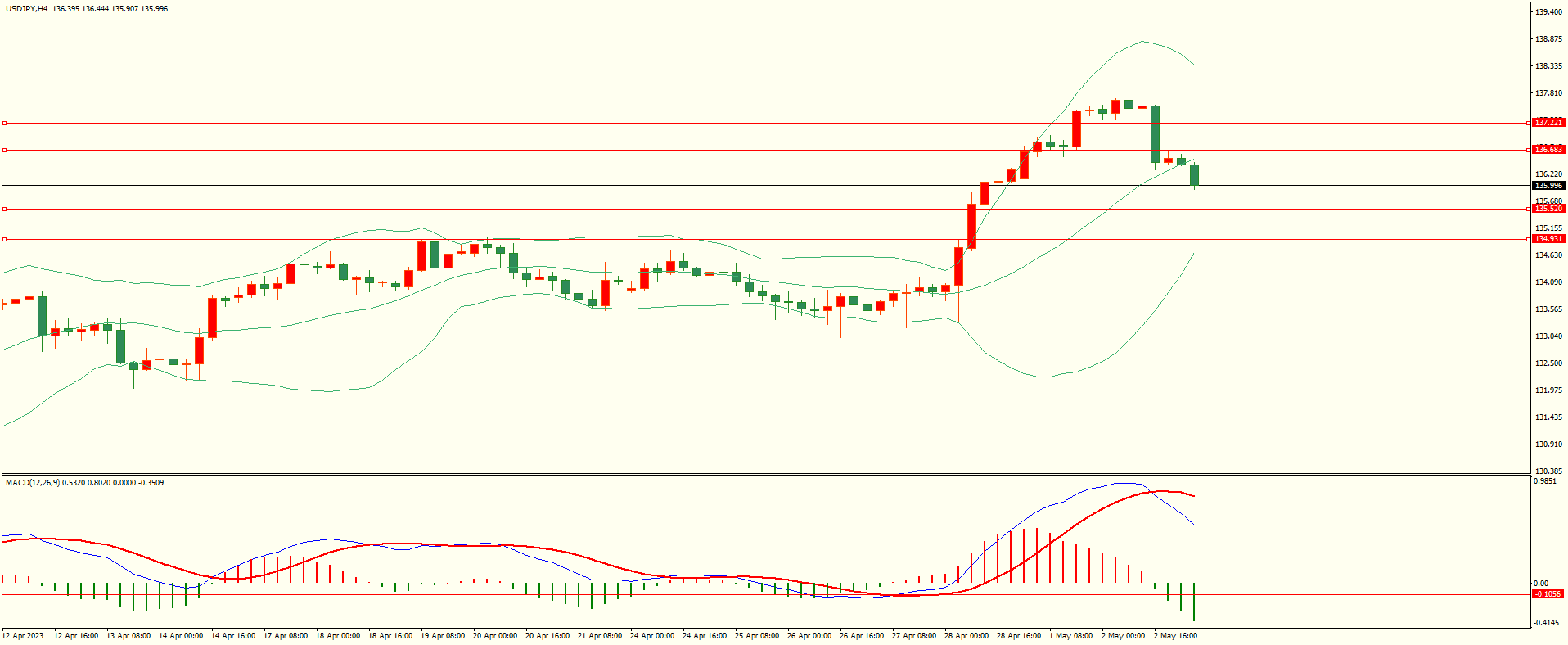
Task: Click the 133.565 price axis value
Action: pos(1548,309)
